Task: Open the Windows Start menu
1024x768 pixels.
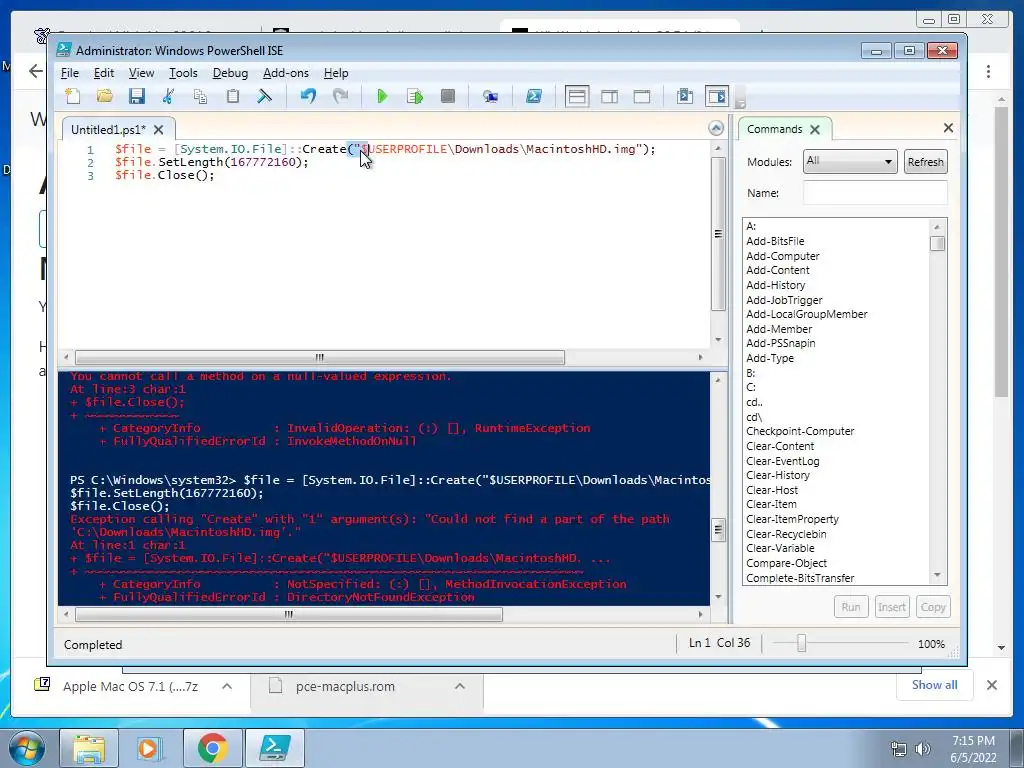Action: [27, 749]
